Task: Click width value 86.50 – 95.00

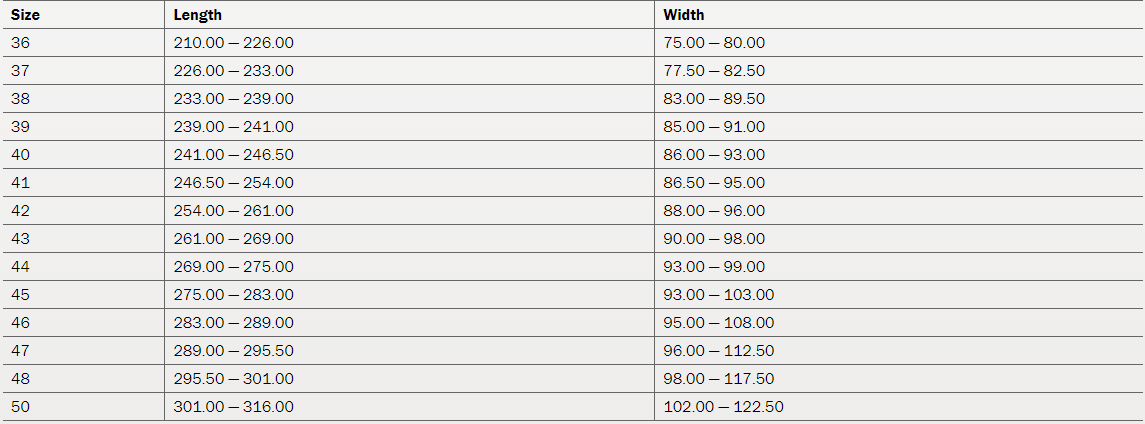Action: pyautogui.click(x=714, y=183)
